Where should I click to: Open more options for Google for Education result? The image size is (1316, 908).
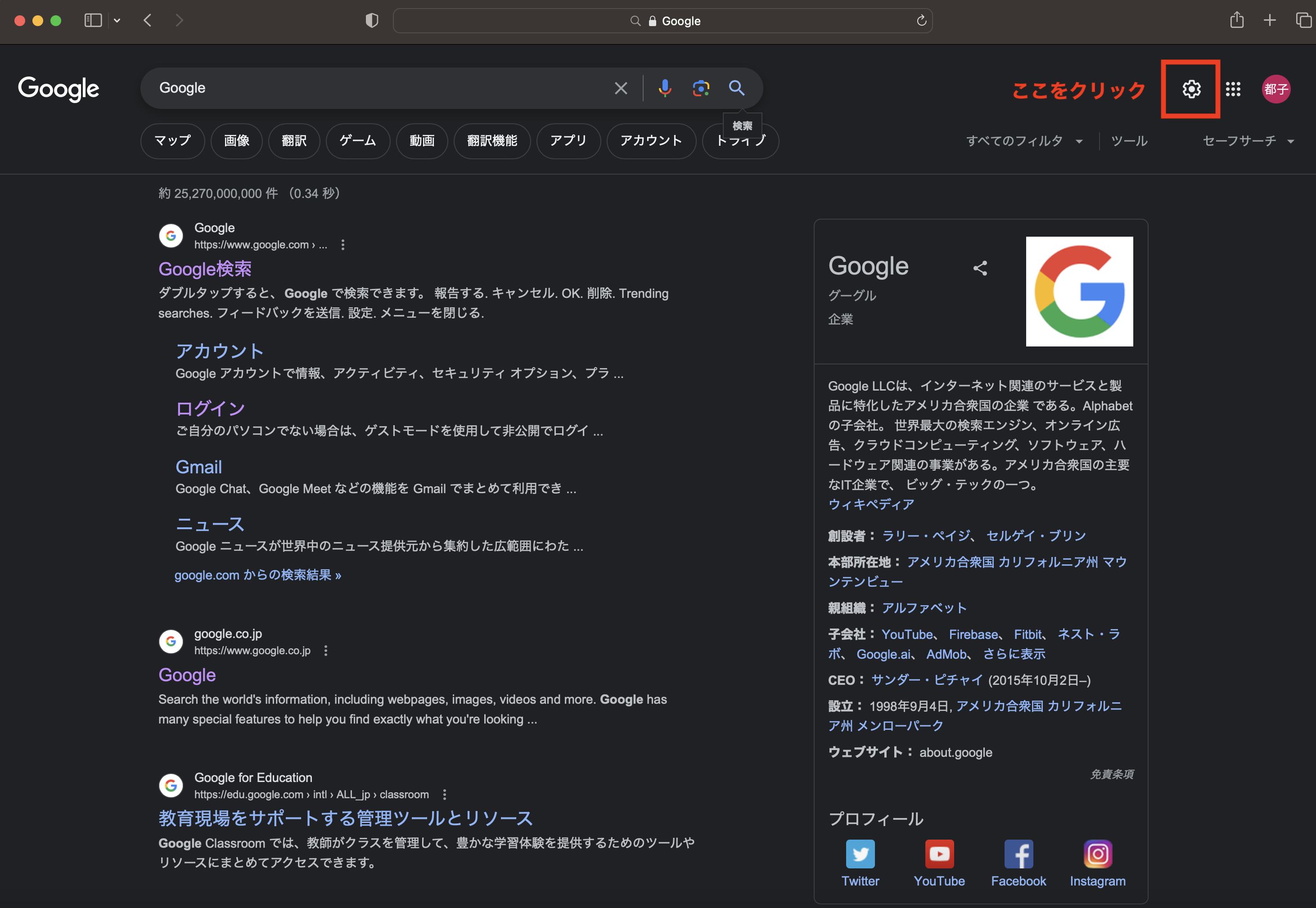pos(444,794)
